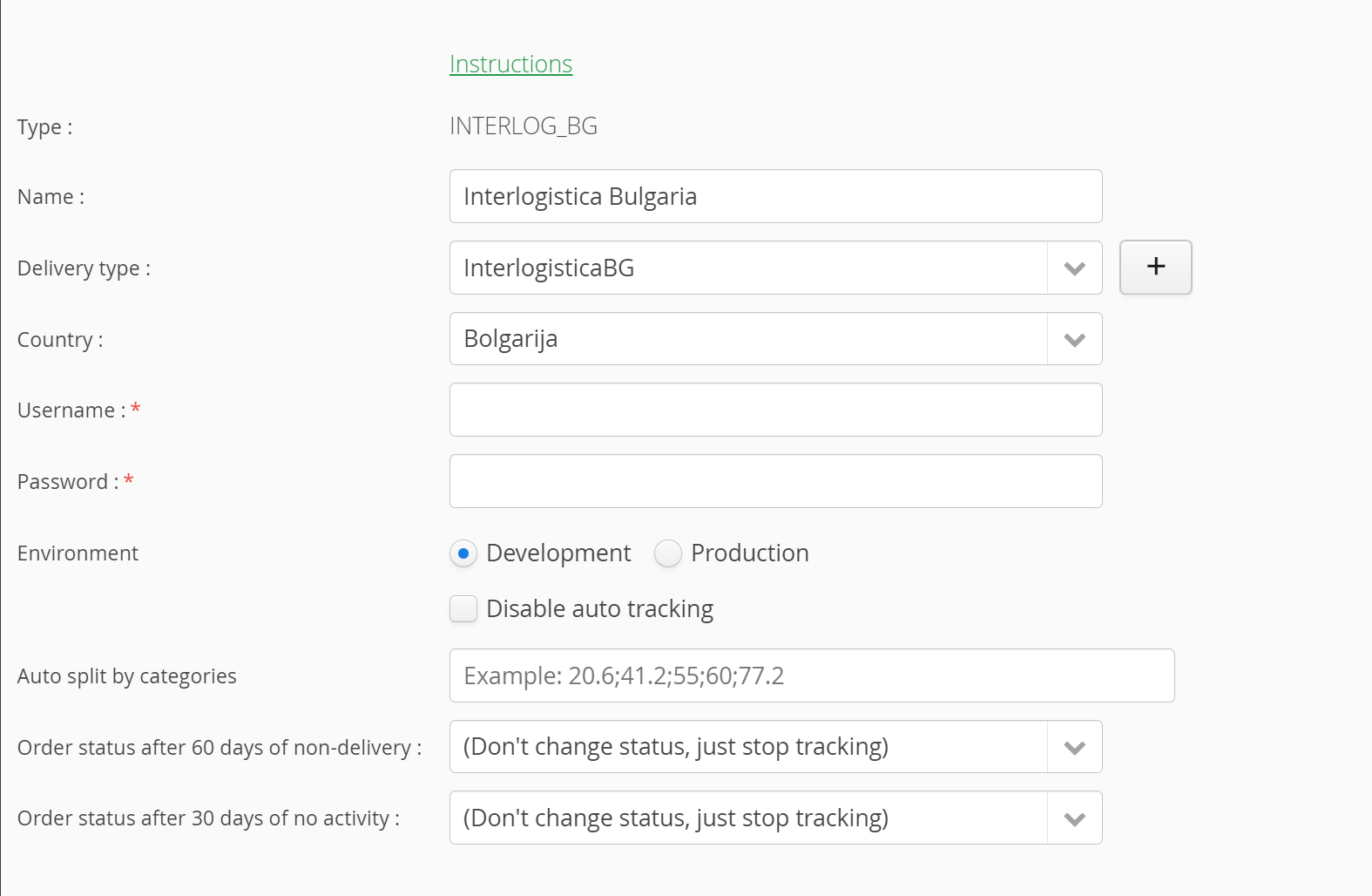The image size is (1372, 896).
Task: Click chevron of 30 days no activity dropdown
Action: click(x=1075, y=818)
